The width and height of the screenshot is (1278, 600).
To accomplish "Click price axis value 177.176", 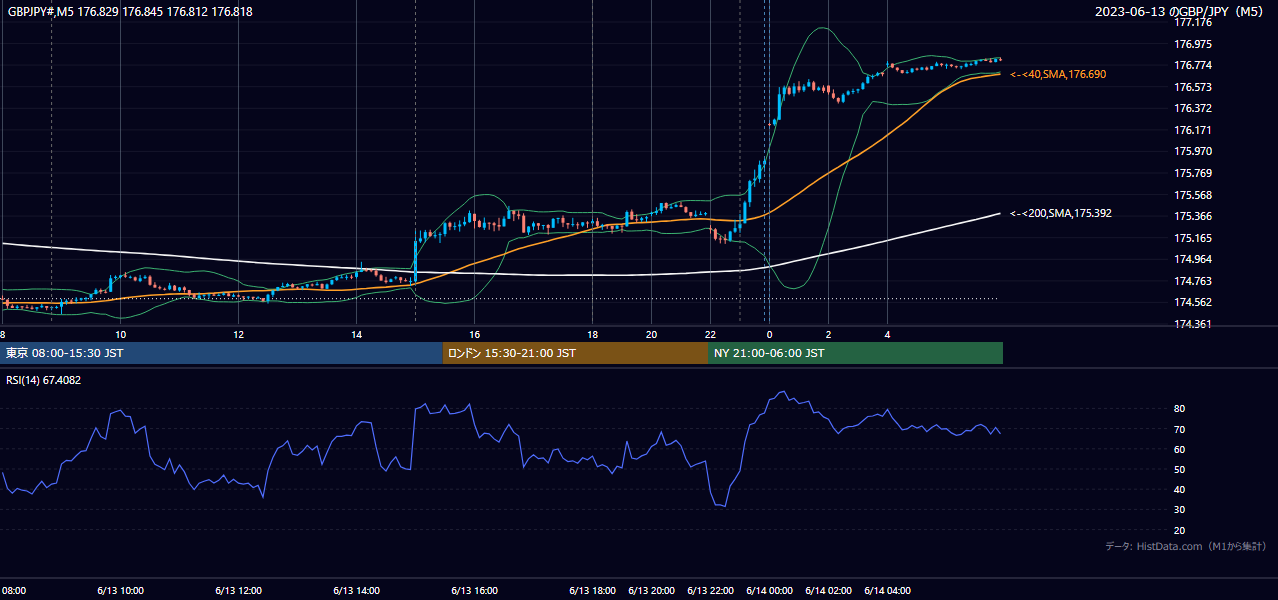I will tap(1194, 23).
